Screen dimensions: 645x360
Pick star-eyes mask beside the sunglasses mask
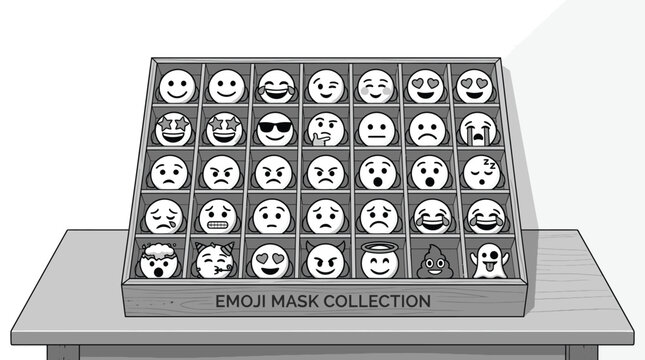pyautogui.click(x=224, y=129)
